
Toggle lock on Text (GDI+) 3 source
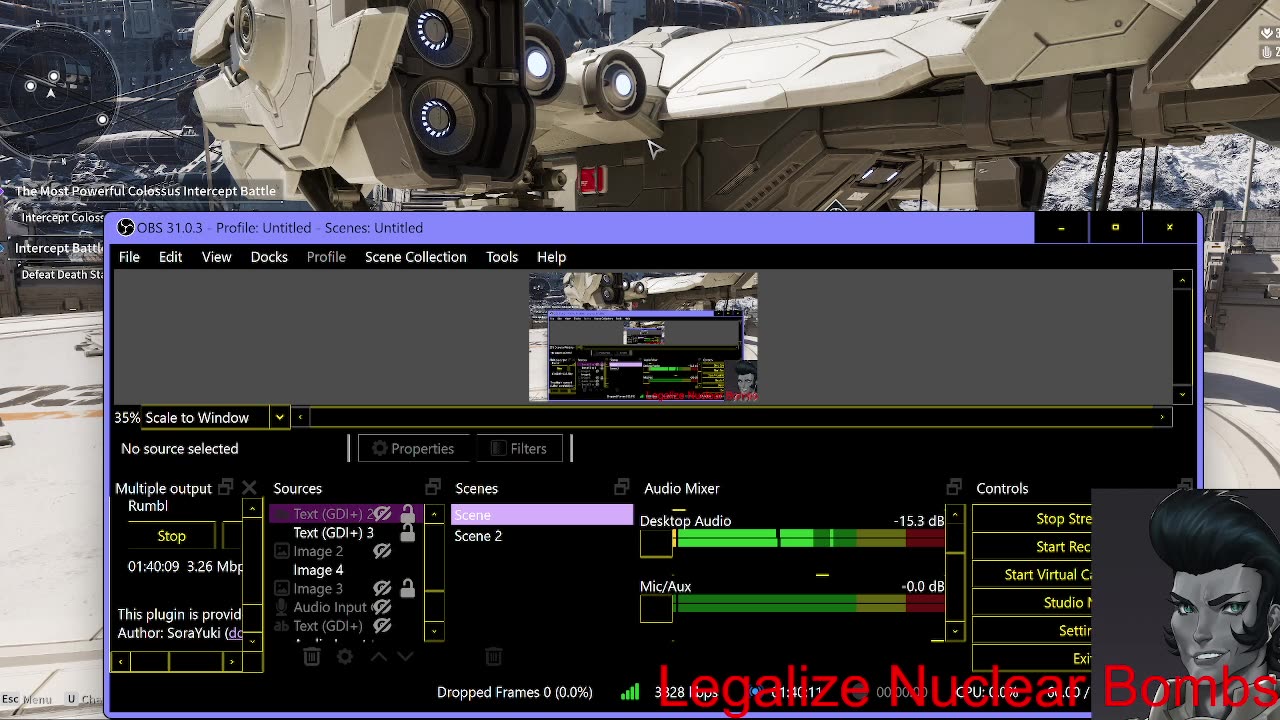coord(407,533)
